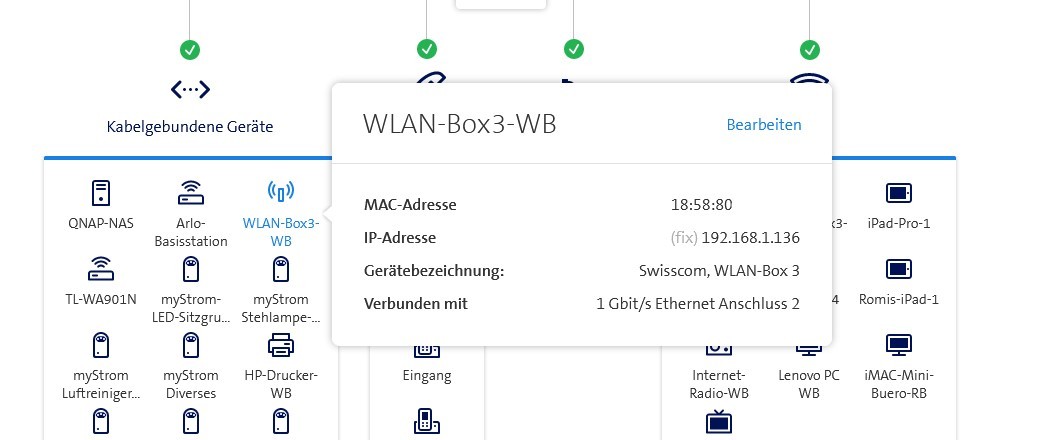Click the Bearbeiten link in the popup
The height and width of the screenshot is (440, 1055).
763,125
